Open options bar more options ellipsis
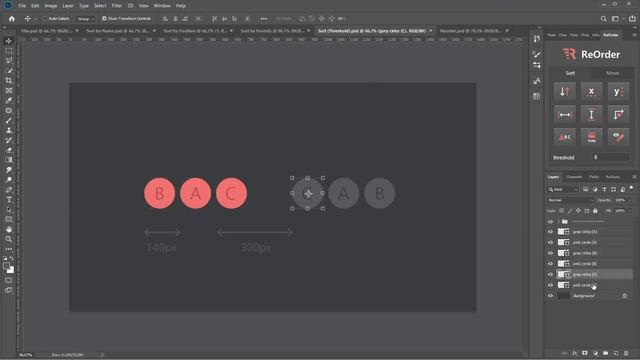 click(x=264, y=19)
